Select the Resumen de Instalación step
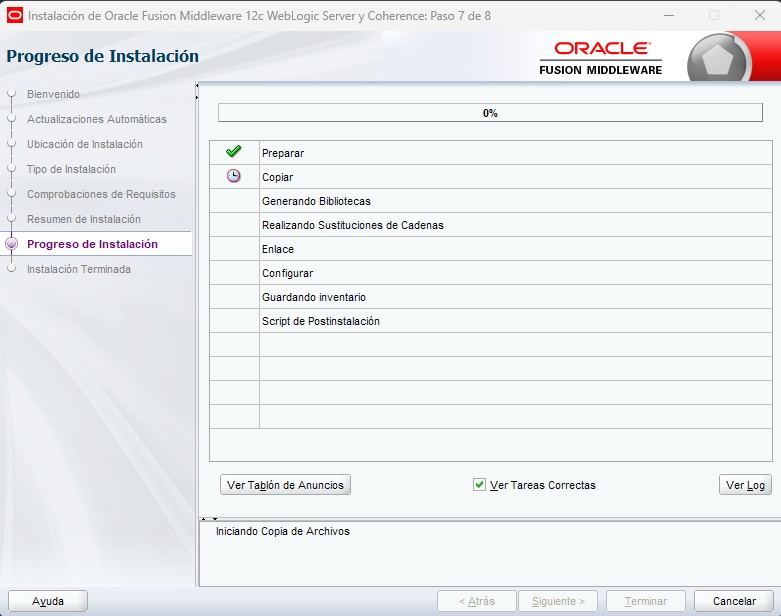The width and height of the screenshot is (781, 616). tap(84, 219)
